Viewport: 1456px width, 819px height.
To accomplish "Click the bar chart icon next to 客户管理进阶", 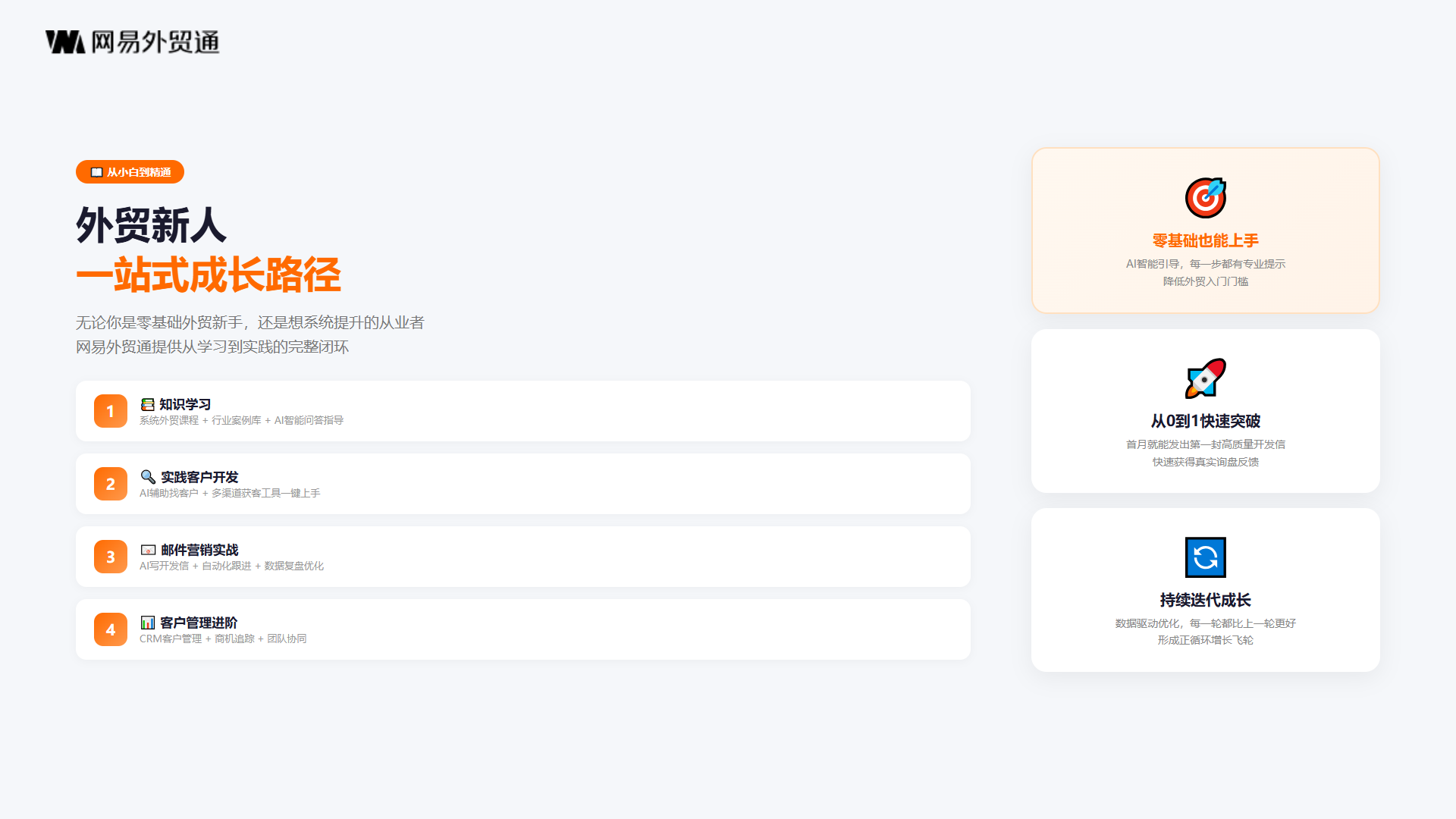I will pyautogui.click(x=148, y=623).
